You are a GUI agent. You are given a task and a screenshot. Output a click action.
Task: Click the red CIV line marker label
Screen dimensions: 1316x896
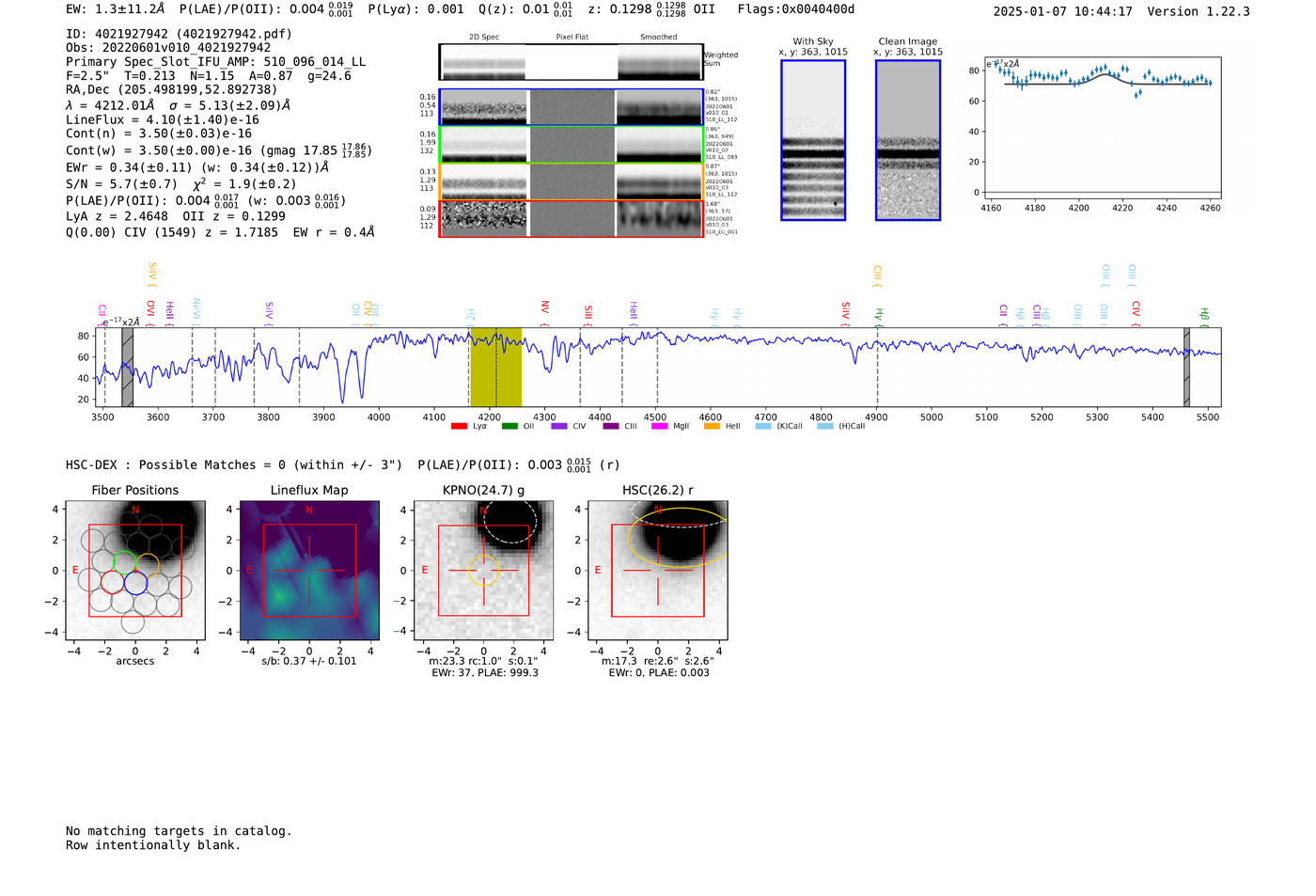tap(1136, 313)
